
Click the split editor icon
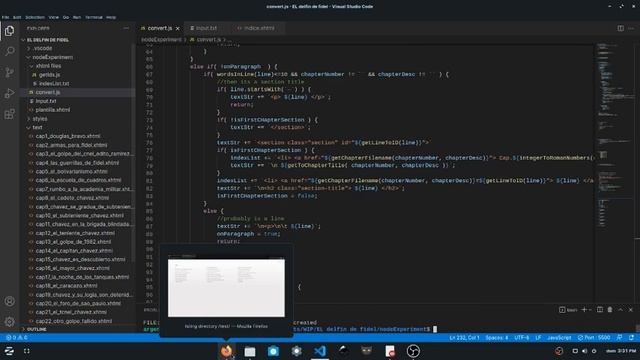click(620, 28)
